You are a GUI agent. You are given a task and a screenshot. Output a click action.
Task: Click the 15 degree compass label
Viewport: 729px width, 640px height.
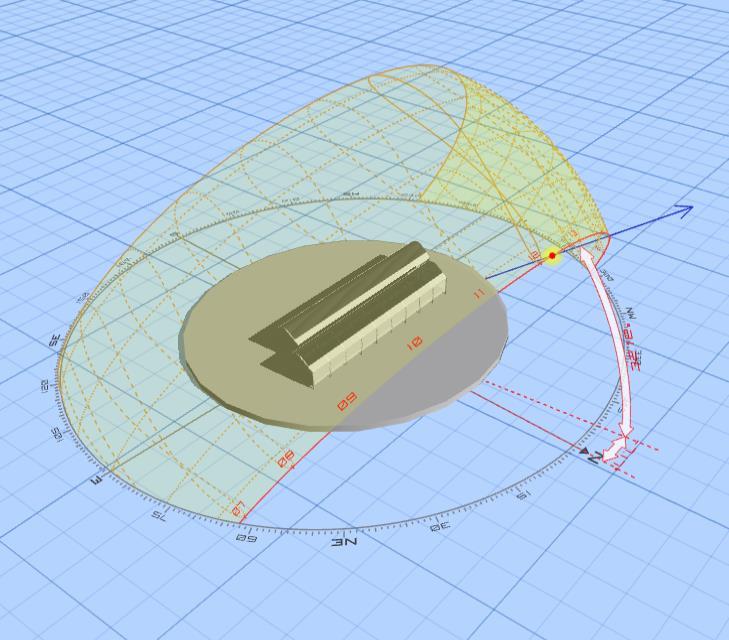coord(523,496)
